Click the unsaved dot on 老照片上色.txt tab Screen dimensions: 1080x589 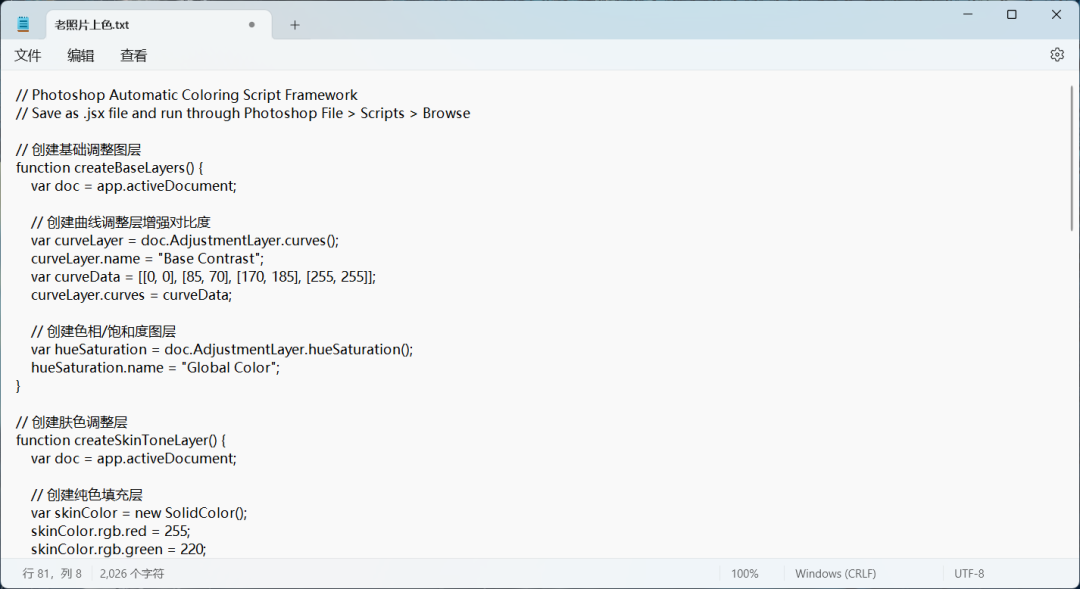click(252, 25)
